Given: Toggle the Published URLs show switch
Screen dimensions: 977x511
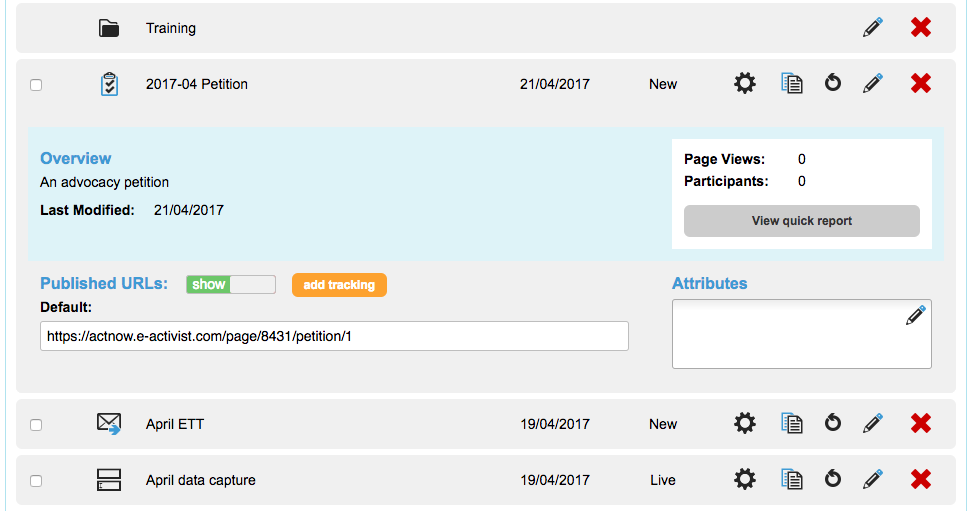Looking at the screenshot, I should (231, 285).
